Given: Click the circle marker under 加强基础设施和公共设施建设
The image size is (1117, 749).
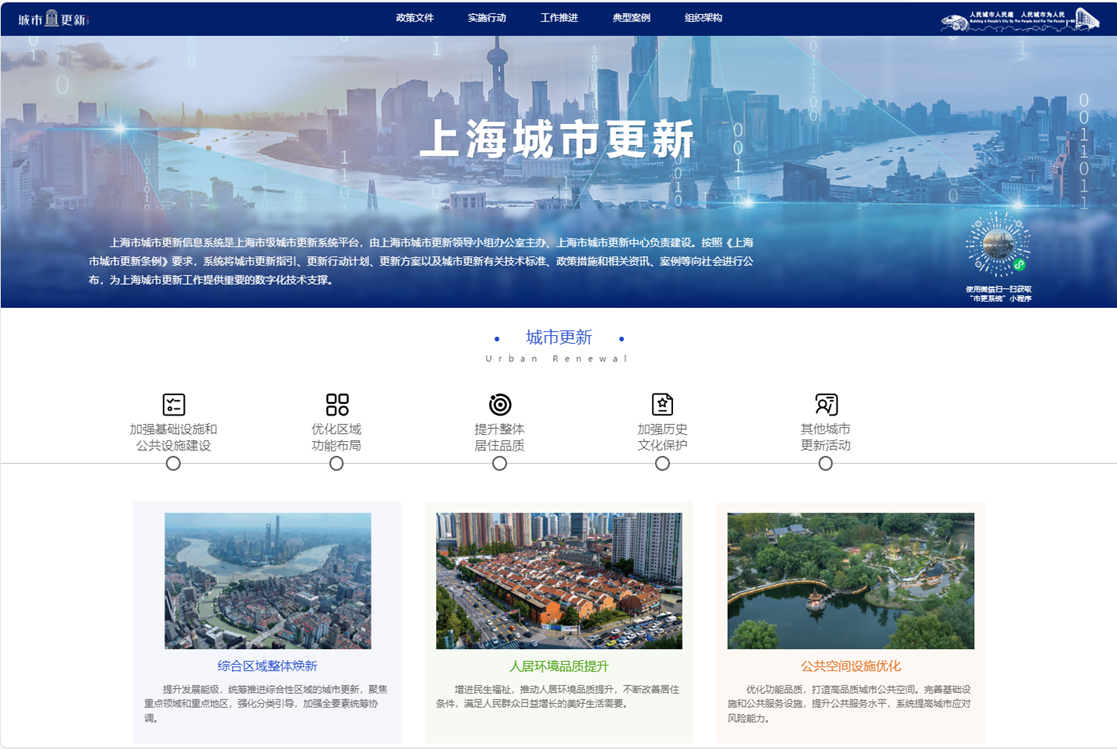Looking at the screenshot, I should 173,463.
